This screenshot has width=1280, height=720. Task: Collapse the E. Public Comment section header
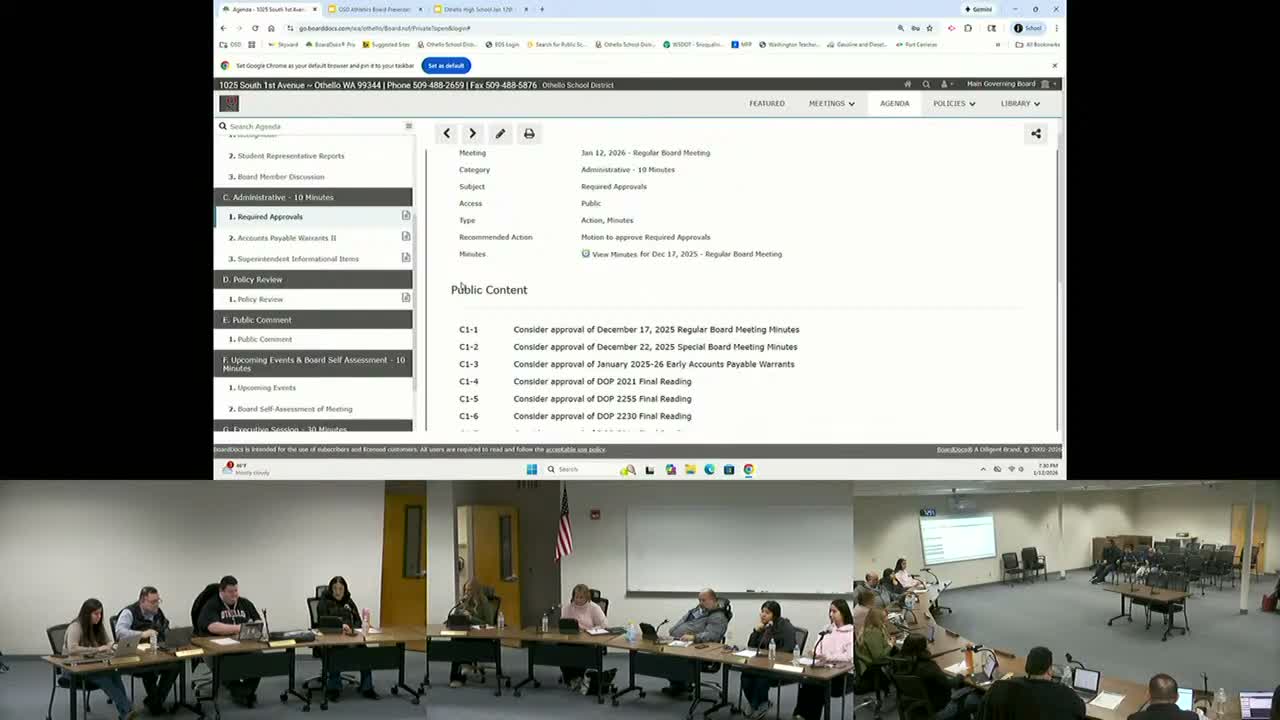click(x=313, y=319)
